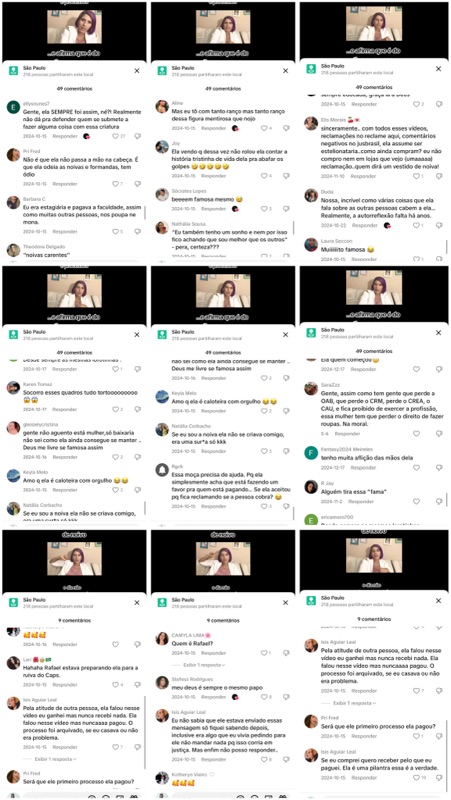Reply to R Jay's 'fama' comment
The width and height of the screenshot is (451, 800).
[361, 502]
